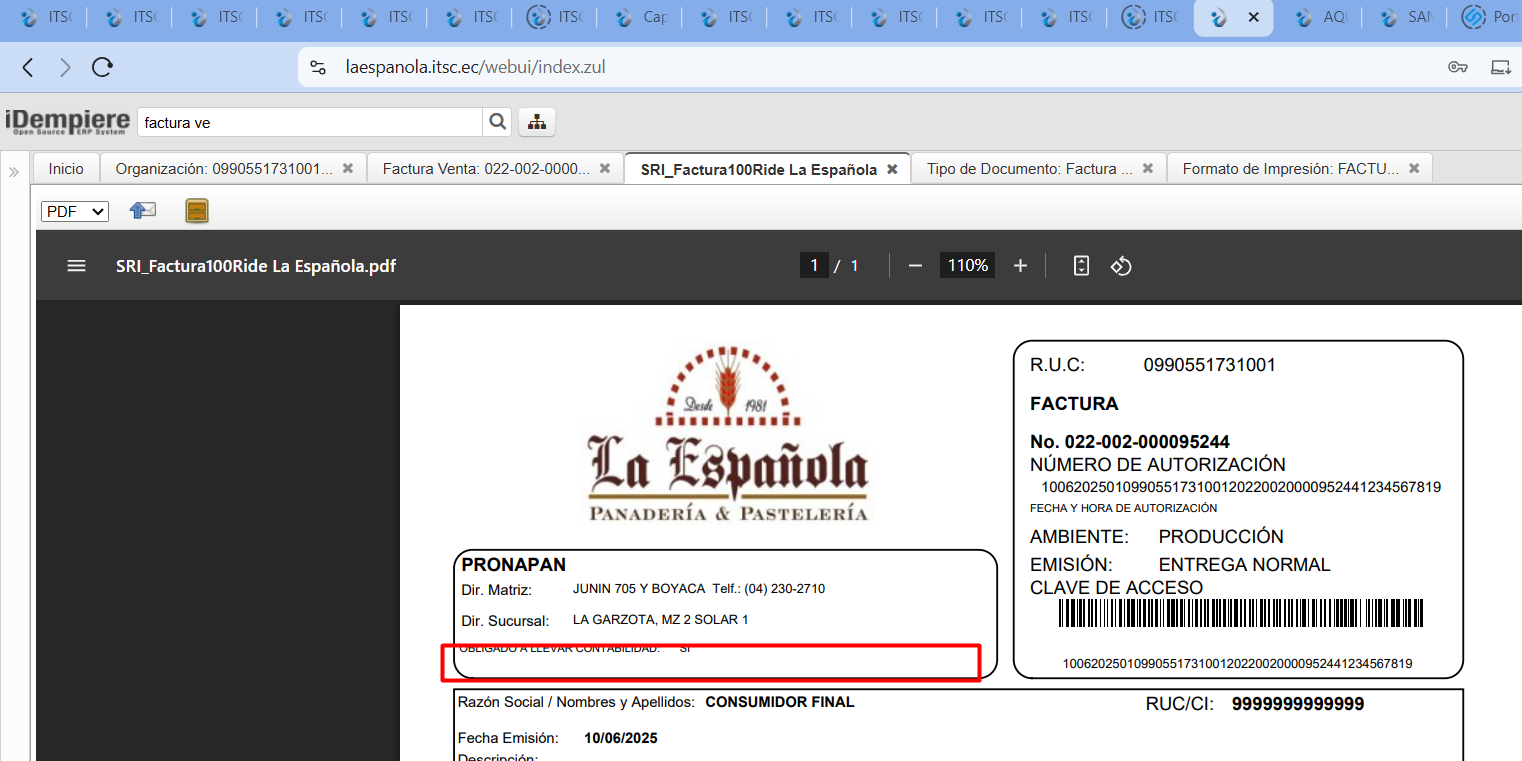Image resolution: width=1522 pixels, height=761 pixels.
Task: Close the Tipo de Documento tab
Action: pyautogui.click(x=1148, y=169)
